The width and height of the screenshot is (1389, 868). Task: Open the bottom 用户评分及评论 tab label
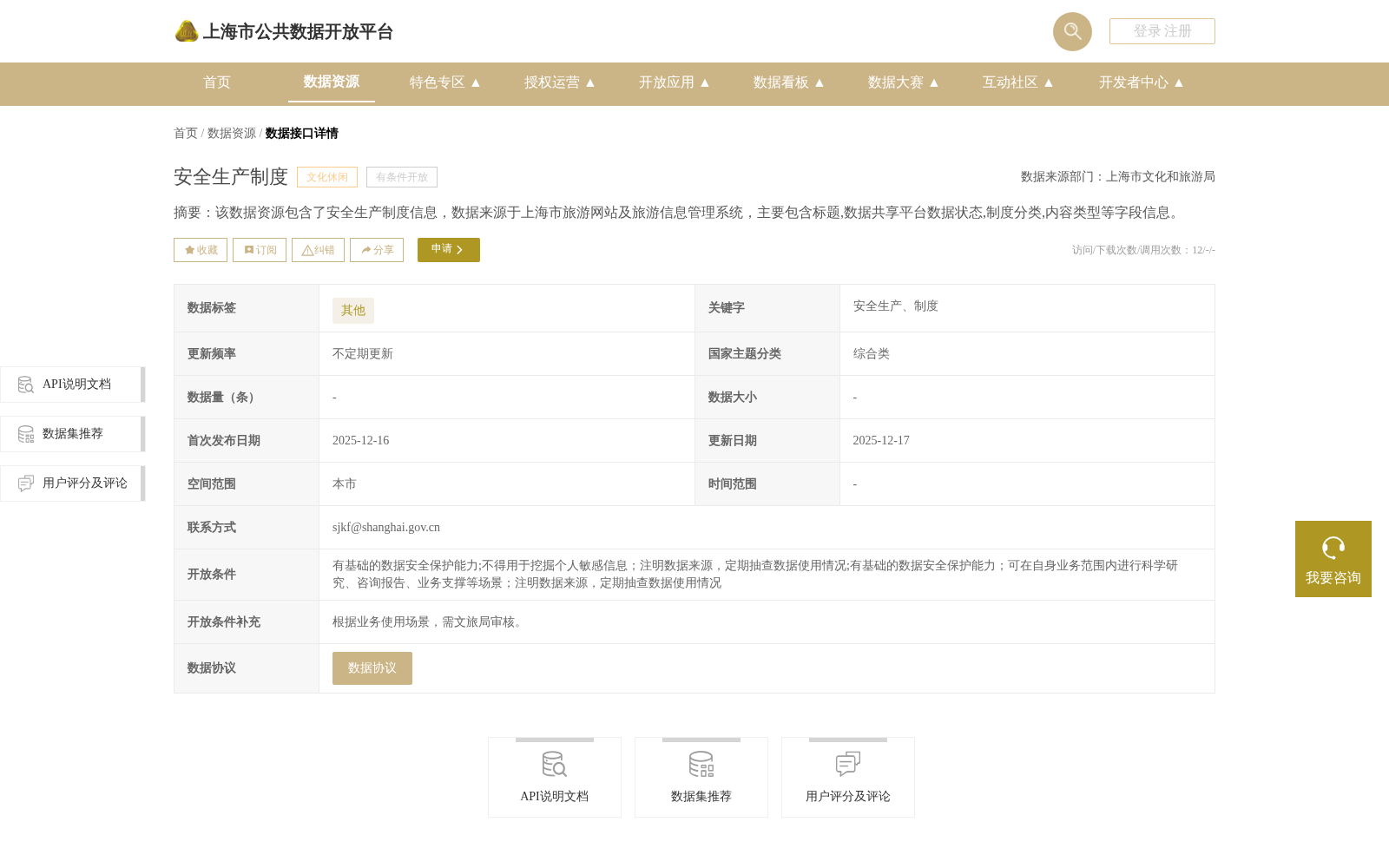[848, 797]
